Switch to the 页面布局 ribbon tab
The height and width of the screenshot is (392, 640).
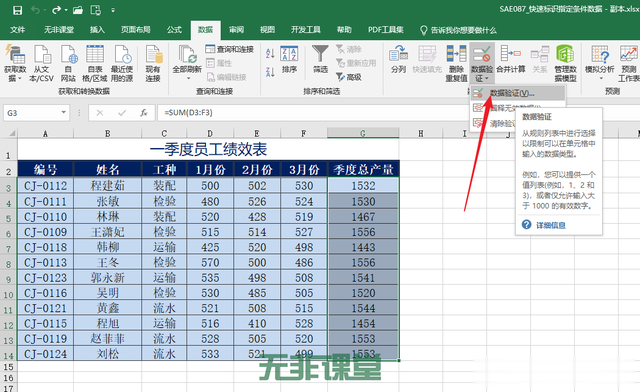(136, 30)
